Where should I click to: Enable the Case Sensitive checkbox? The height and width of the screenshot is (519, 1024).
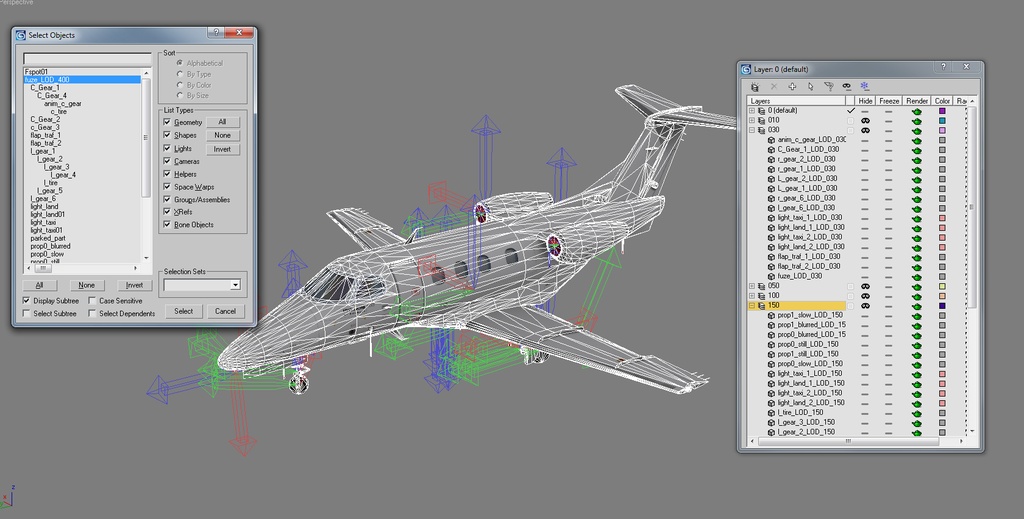[x=92, y=300]
